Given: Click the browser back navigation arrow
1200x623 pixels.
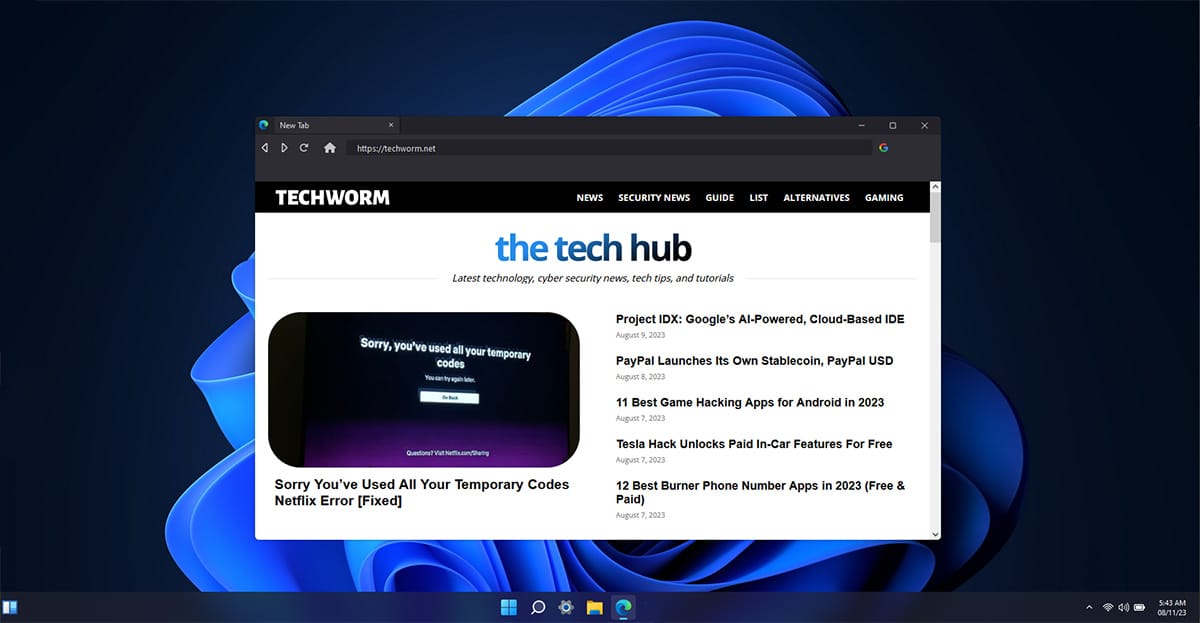Looking at the screenshot, I should (264, 147).
